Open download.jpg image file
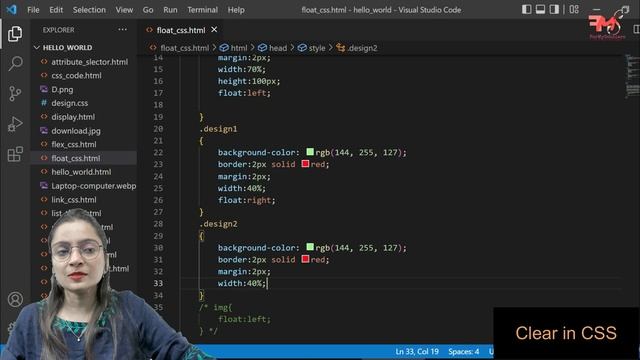 tap(76, 131)
